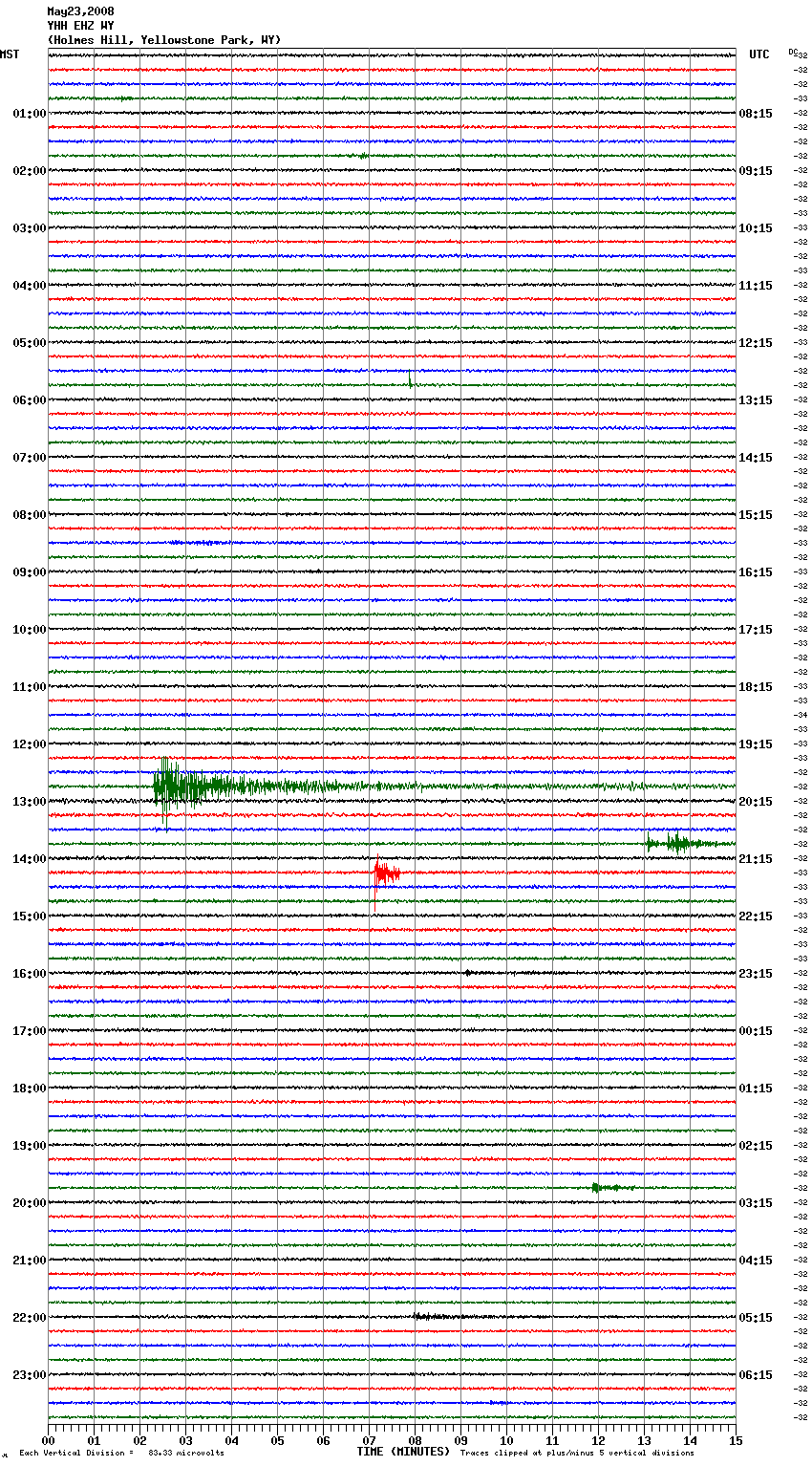
Task: Click the 21:15 UTC time label
Action: click(756, 859)
